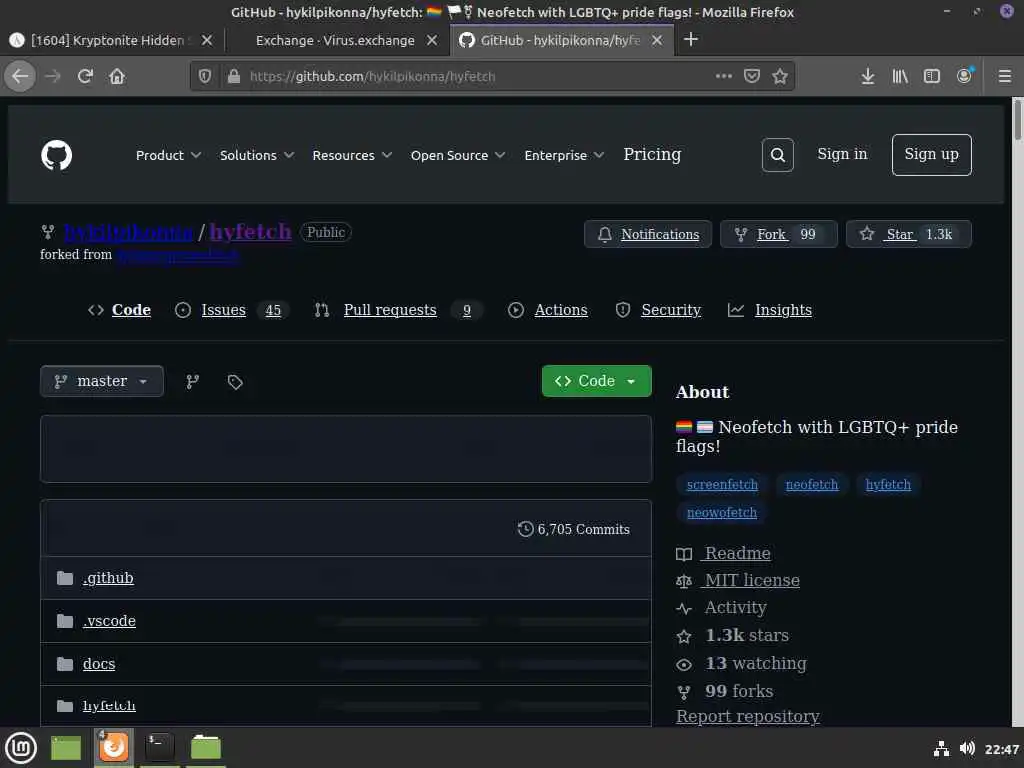This screenshot has height=768, width=1024.
Task: Switch to the Issues tab
Action: (232, 310)
